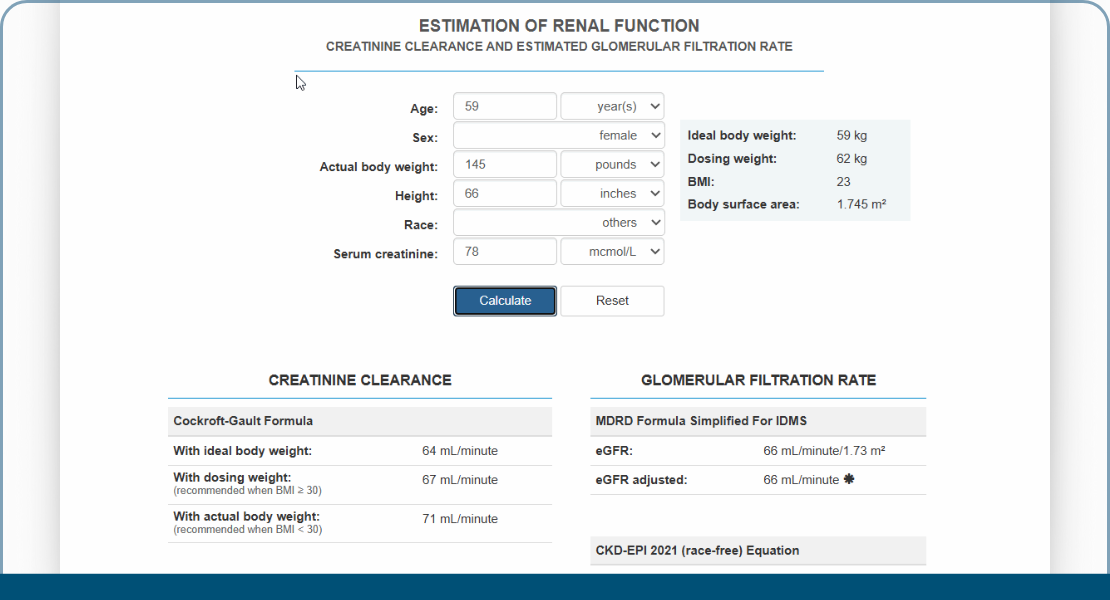Click the CKD-EPI 2021 (race-free) Equation header
Screen dimensions: 1110x600
(x=697, y=550)
